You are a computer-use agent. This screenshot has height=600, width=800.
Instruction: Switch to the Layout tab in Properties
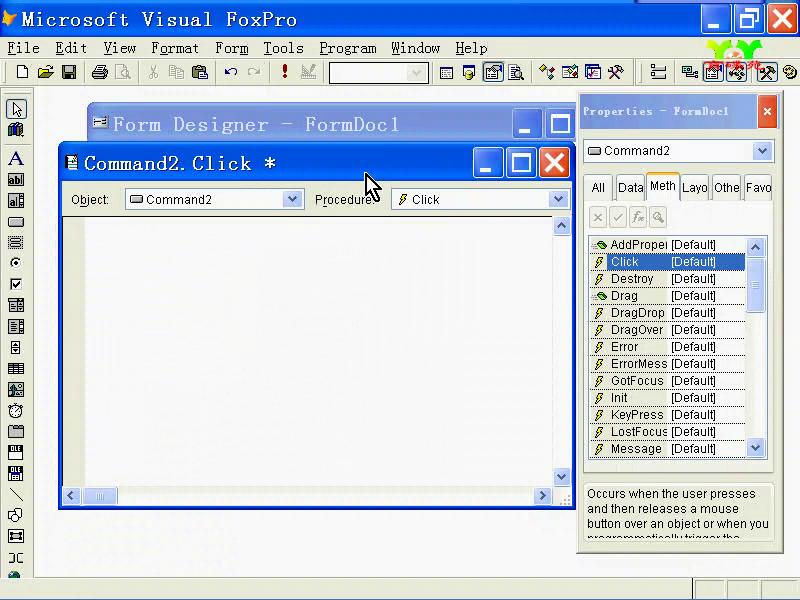(694, 188)
